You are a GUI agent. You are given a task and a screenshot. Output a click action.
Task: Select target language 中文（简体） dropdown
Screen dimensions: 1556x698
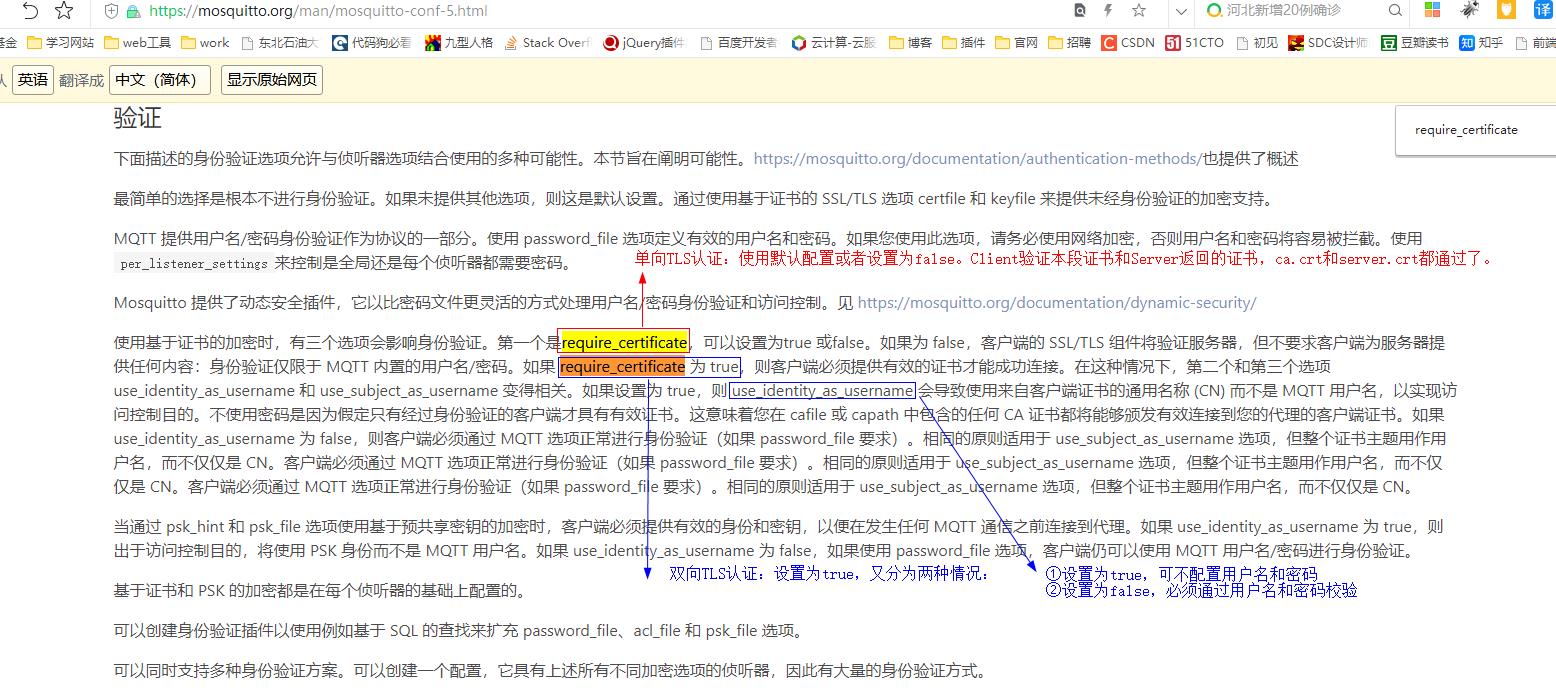pos(160,80)
